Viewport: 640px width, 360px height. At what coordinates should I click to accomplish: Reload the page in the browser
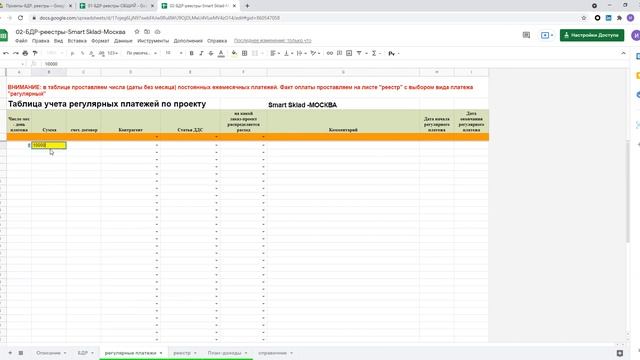coord(20,18)
